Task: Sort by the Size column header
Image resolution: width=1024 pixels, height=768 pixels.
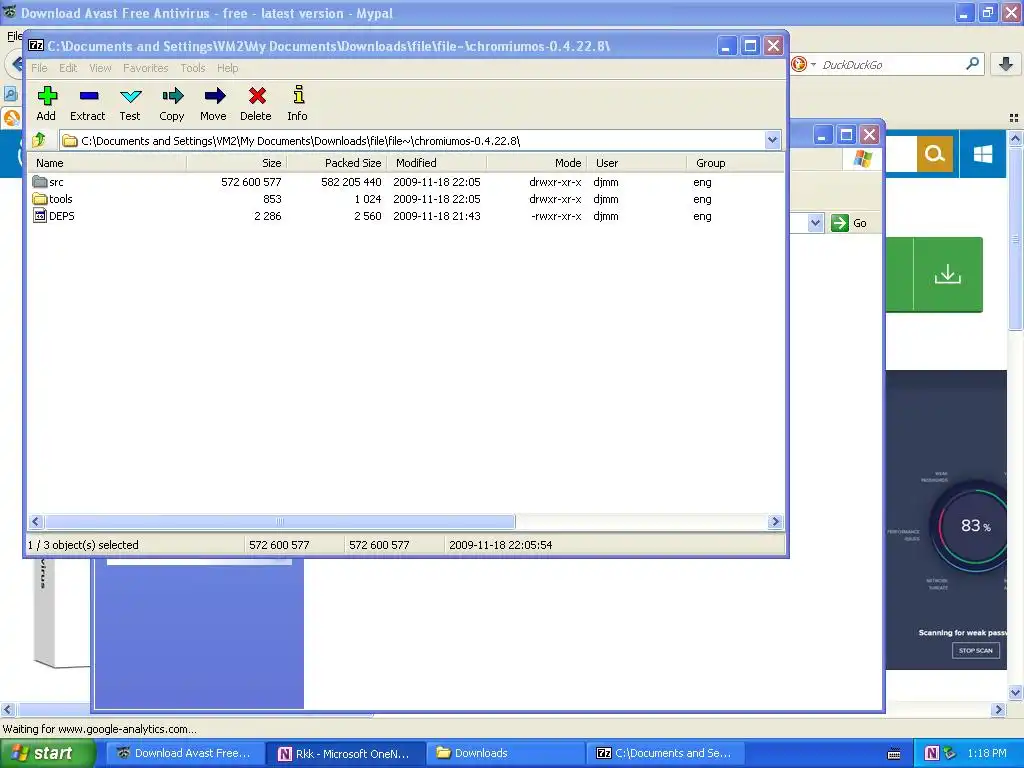Action: 236,163
